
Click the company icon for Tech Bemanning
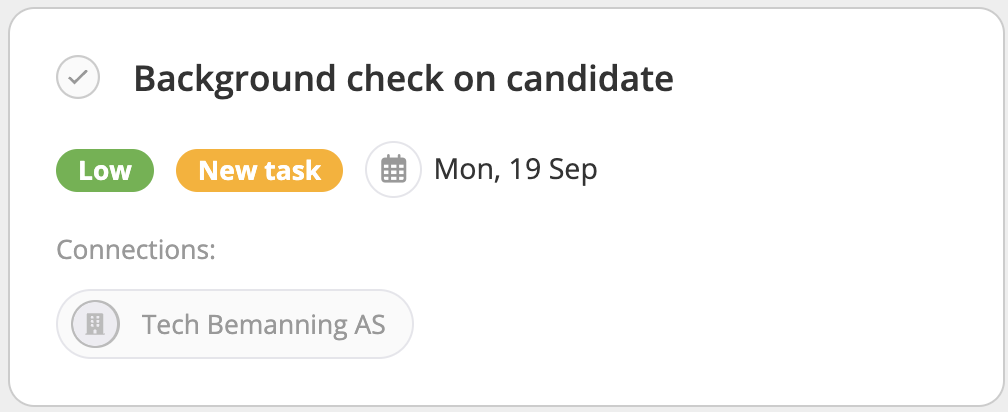96,324
